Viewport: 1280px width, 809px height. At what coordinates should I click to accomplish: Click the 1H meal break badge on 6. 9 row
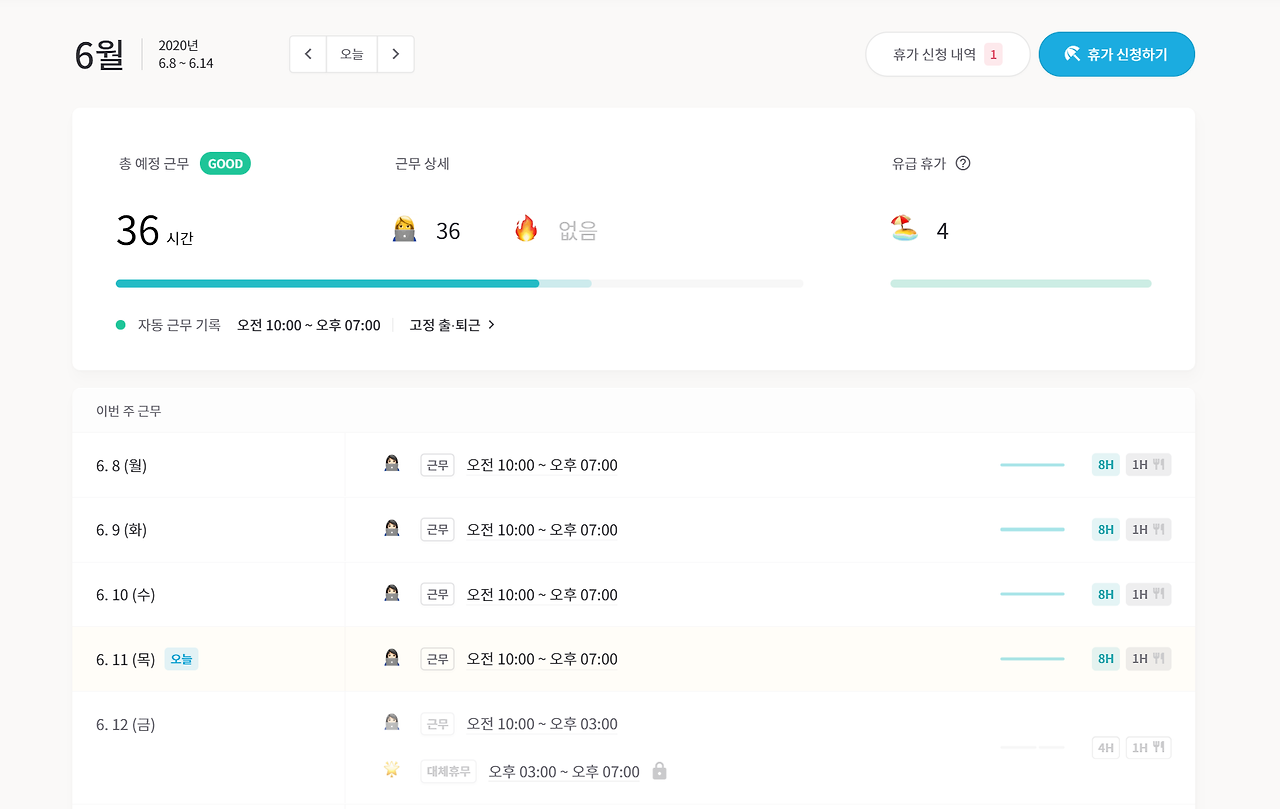(1148, 530)
